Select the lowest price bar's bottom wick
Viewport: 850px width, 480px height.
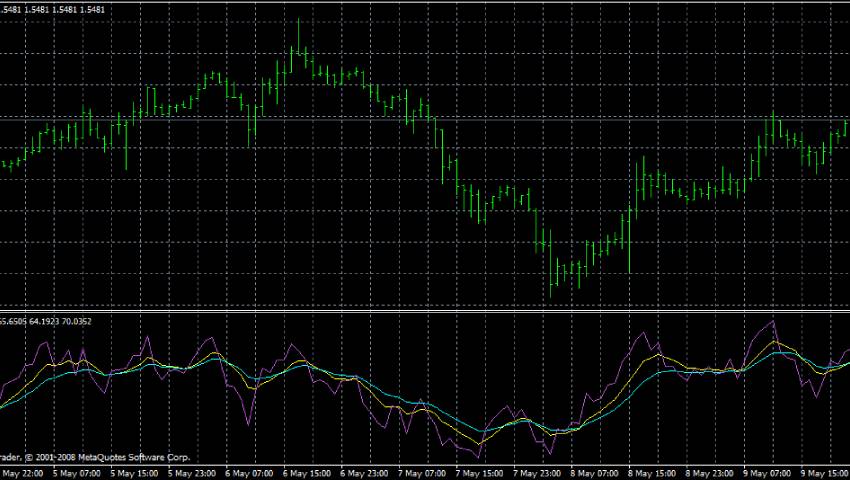(x=551, y=294)
